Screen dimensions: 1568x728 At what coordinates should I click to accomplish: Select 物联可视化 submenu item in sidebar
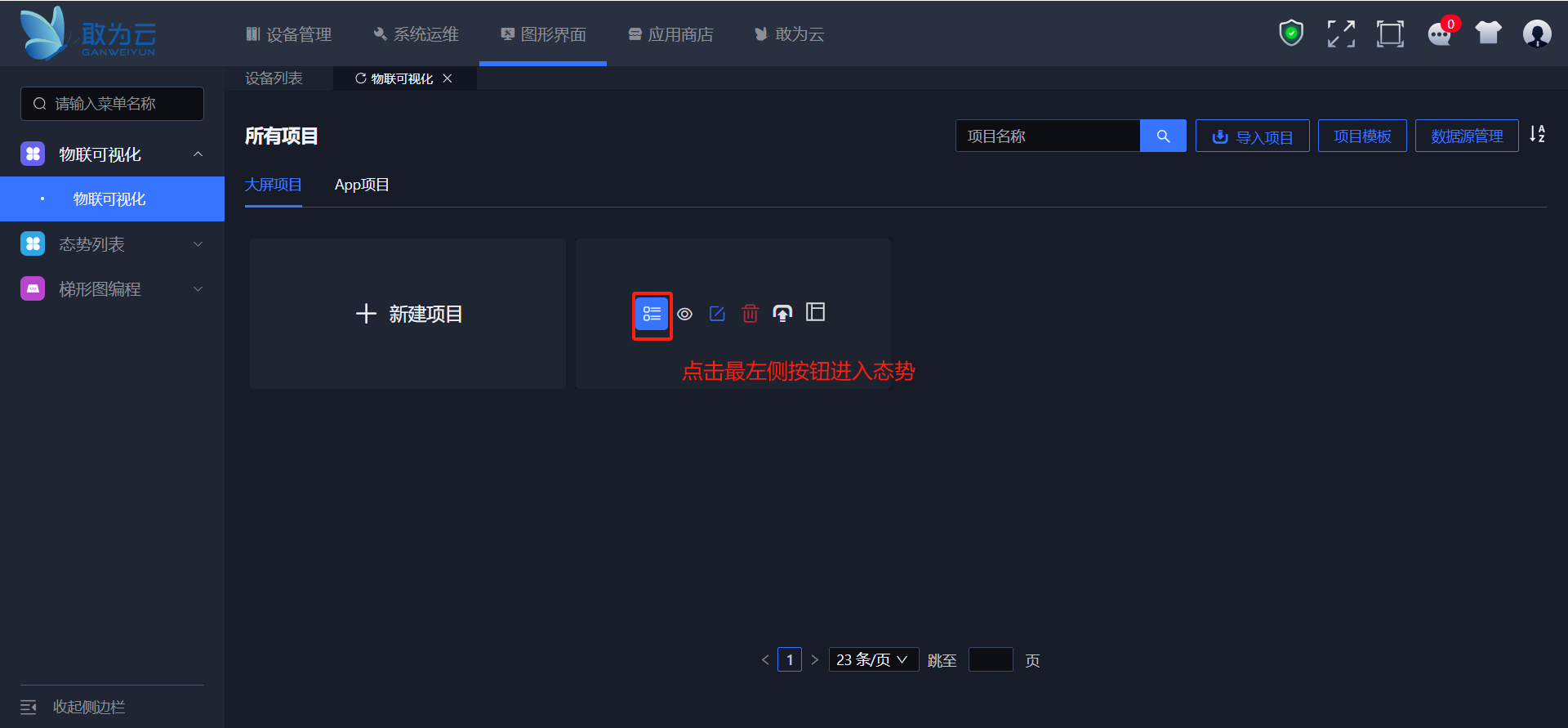click(x=112, y=199)
